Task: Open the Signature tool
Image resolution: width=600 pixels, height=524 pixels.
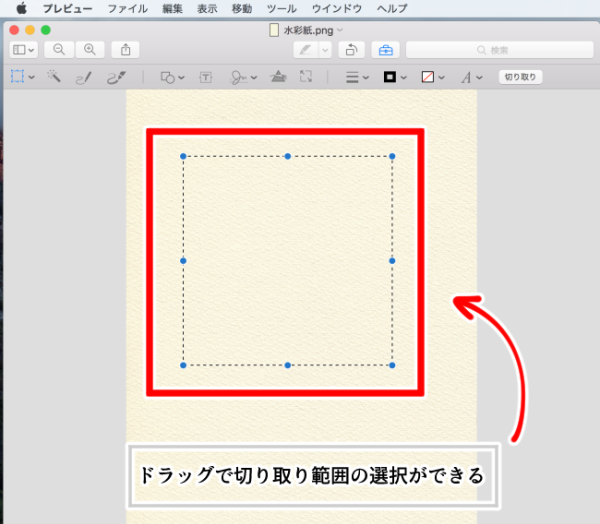Action: (238, 77)
